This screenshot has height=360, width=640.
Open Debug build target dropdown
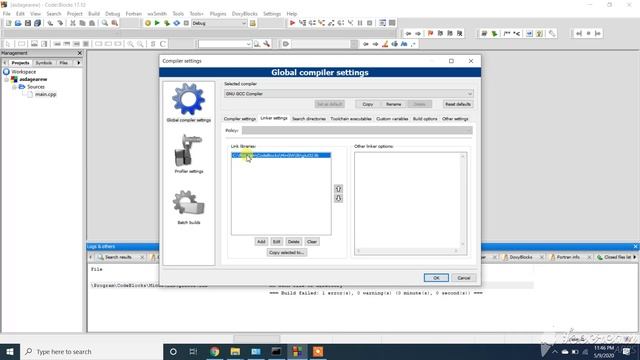point(219,23)
